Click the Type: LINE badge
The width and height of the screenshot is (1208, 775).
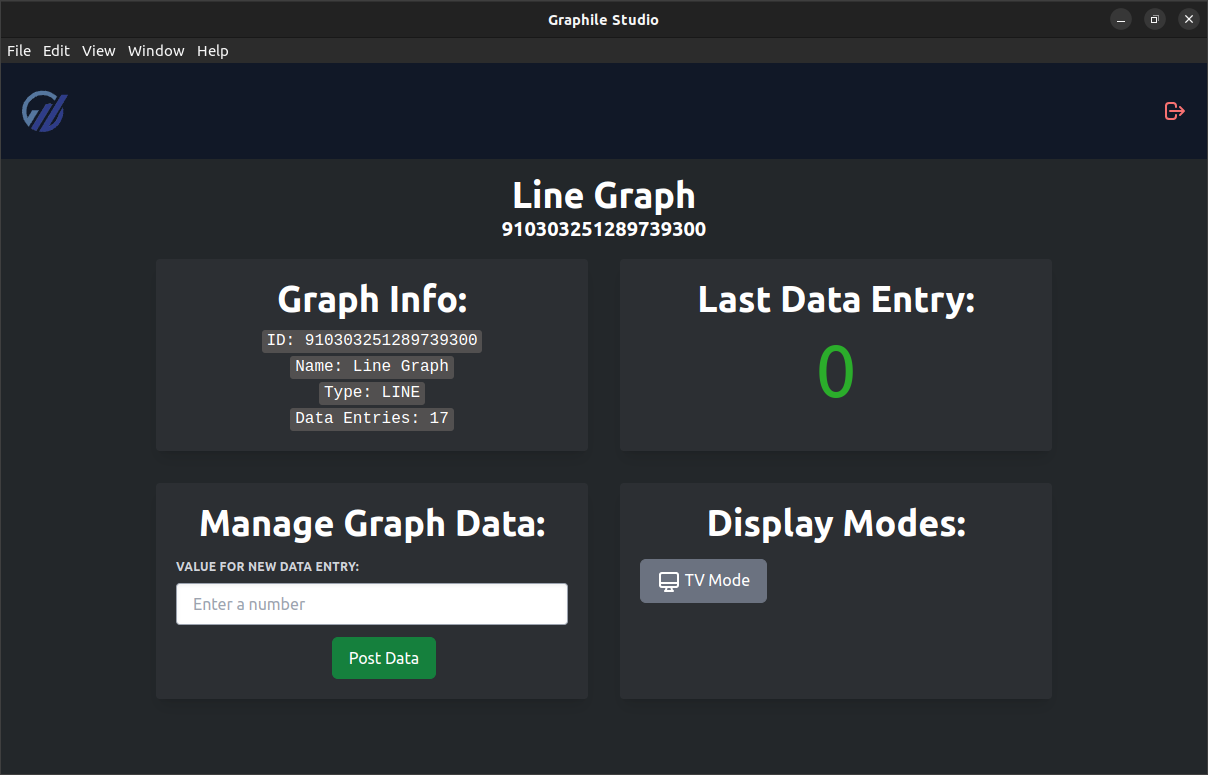[371, 392]
